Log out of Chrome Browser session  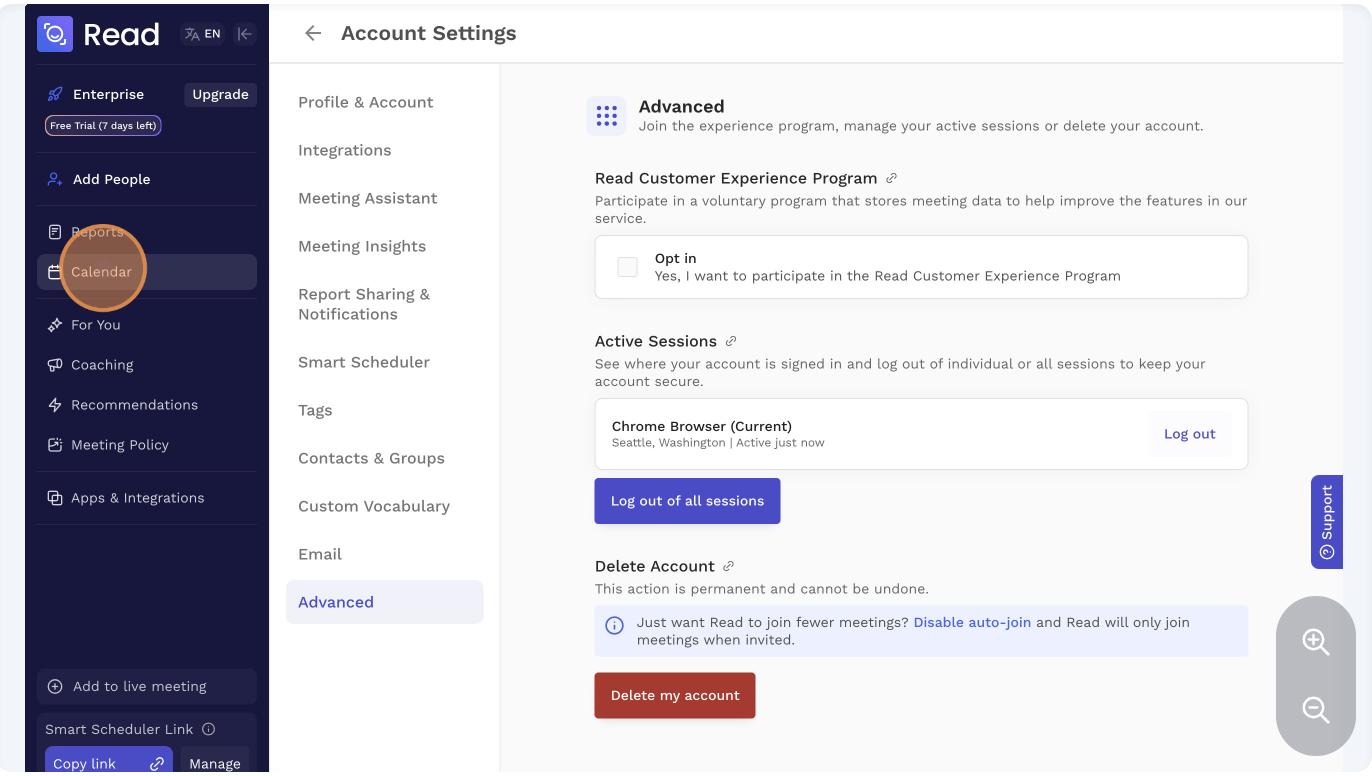coord(1190,434)
